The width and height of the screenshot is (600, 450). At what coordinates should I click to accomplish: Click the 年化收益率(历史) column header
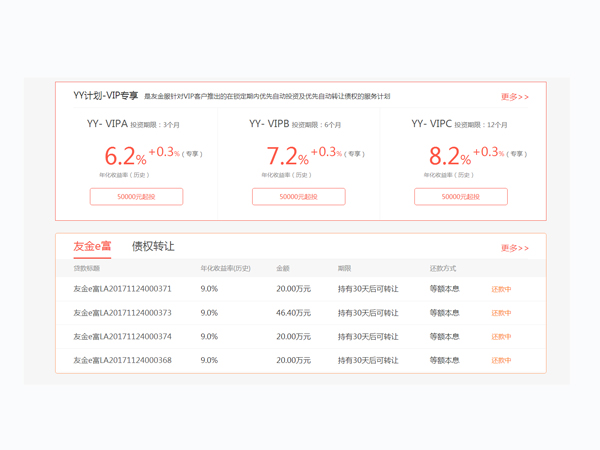click(x=225, y=268)
